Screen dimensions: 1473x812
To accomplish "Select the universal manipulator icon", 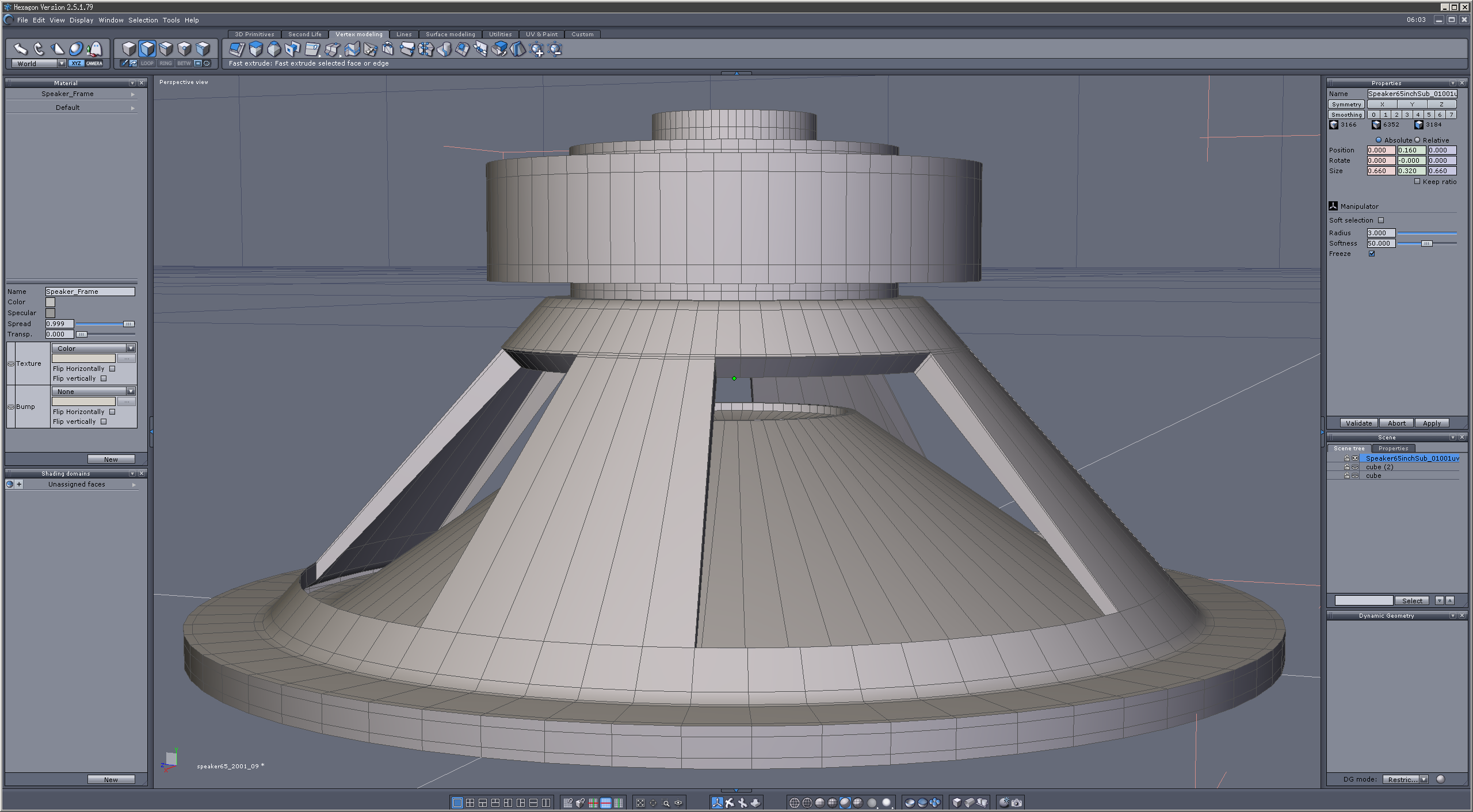I will click(76, 49).
